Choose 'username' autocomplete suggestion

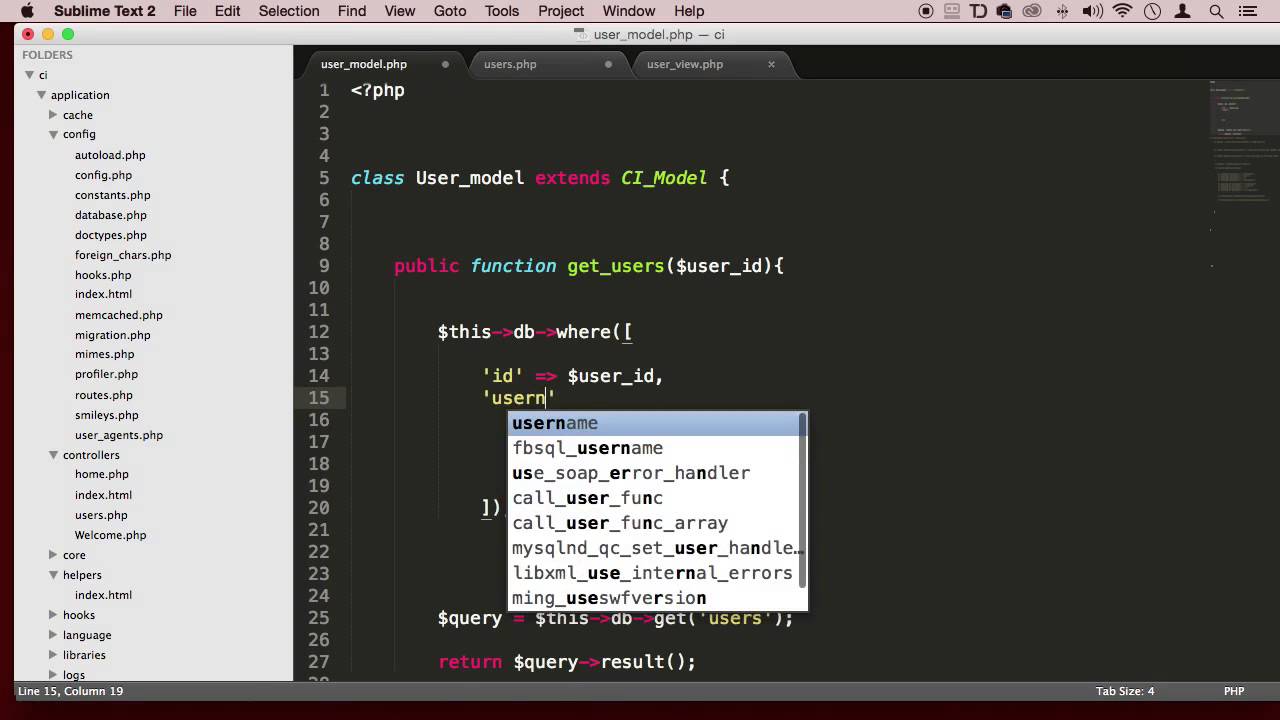coord(655,423)
